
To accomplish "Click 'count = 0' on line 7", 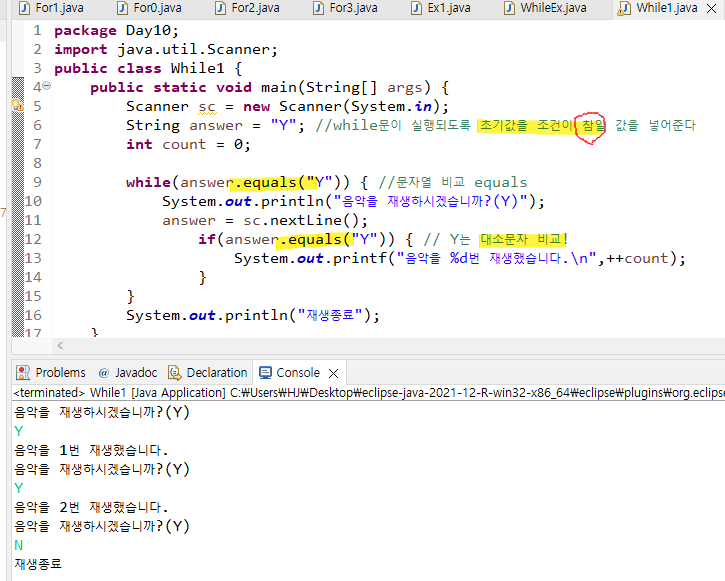I will pyautogui.click(x=202, y=145).
